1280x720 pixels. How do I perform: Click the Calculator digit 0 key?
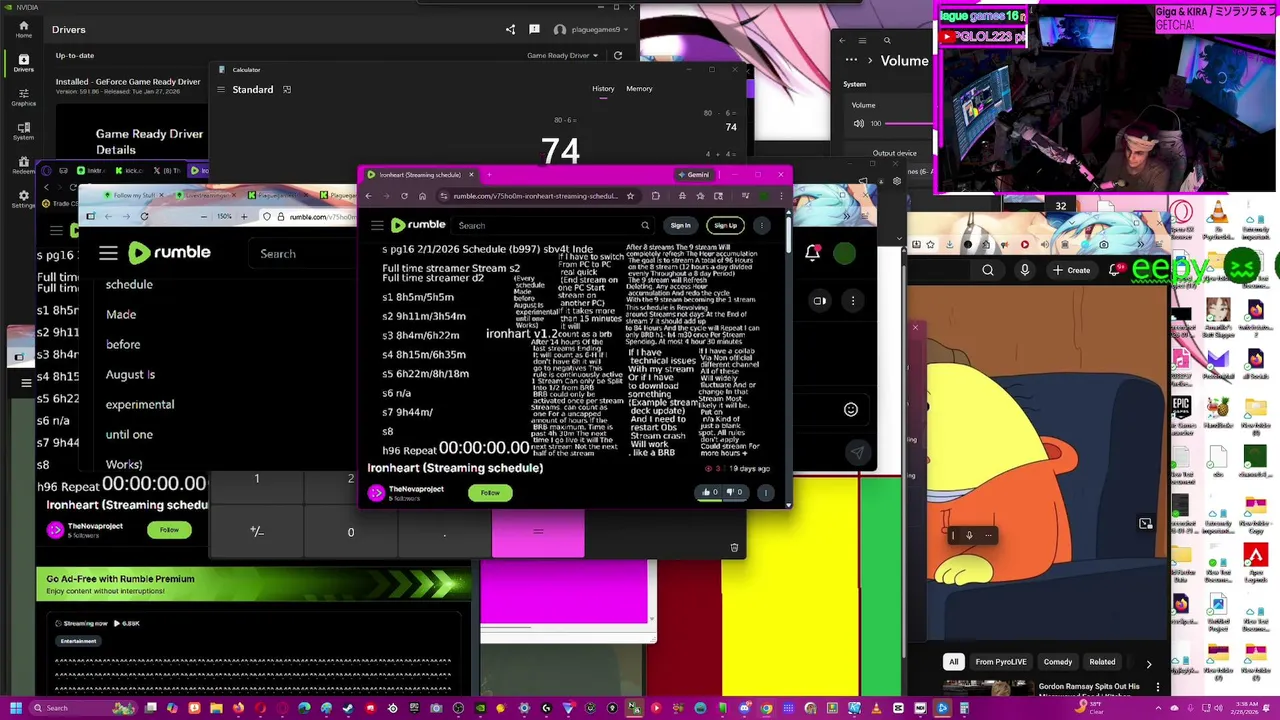pyautogui.click(x=351, y=532)
